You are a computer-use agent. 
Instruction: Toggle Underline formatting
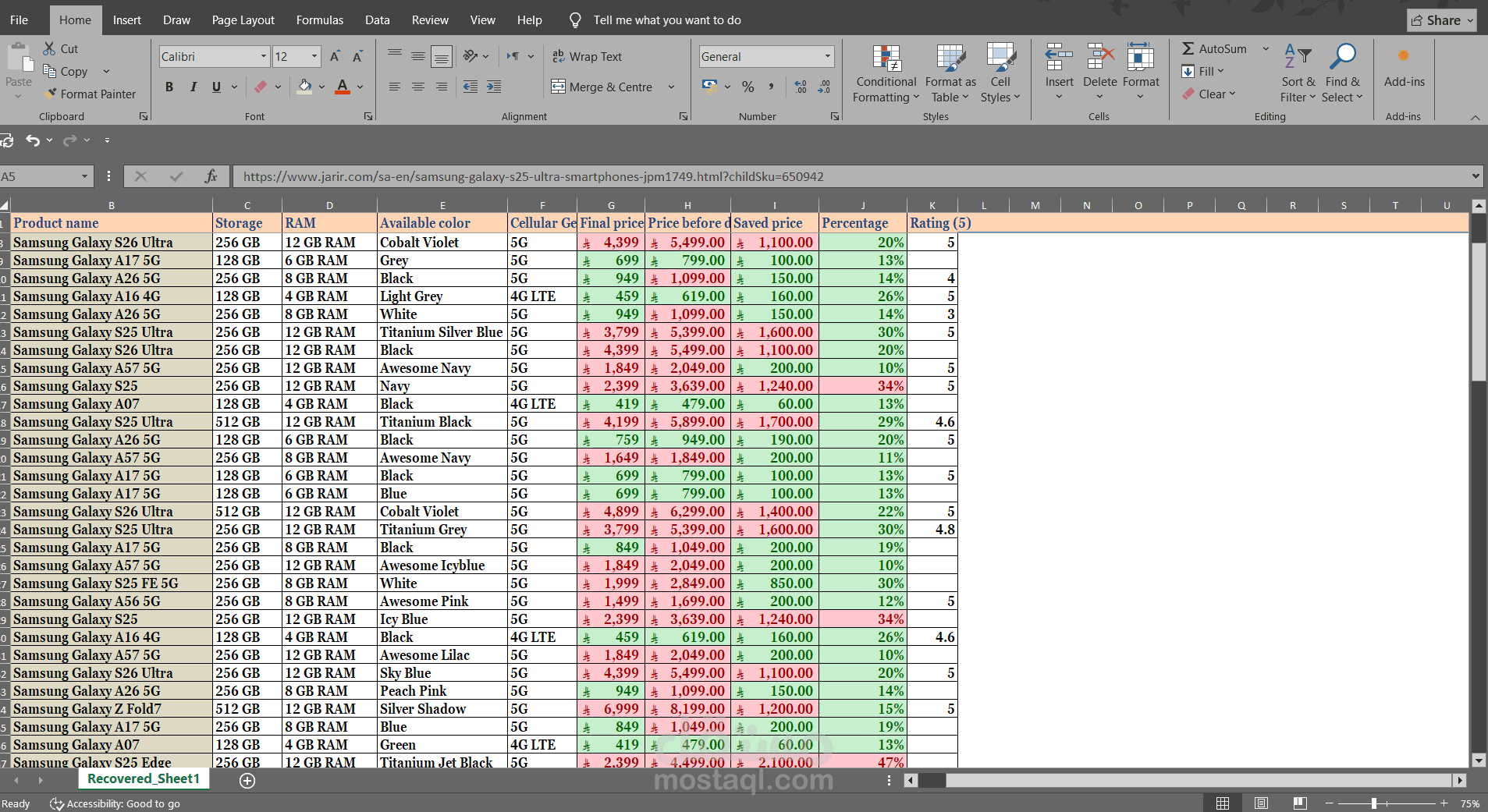(216, 87)
